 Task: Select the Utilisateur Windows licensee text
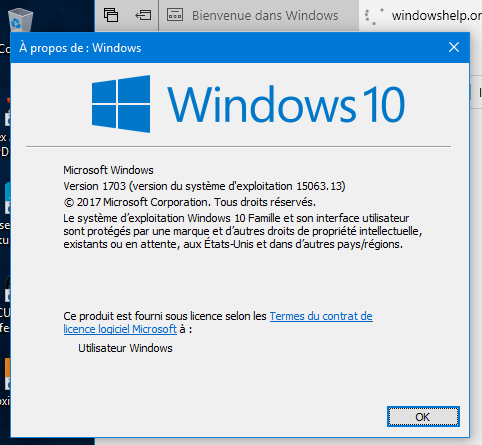pos(125,348)
